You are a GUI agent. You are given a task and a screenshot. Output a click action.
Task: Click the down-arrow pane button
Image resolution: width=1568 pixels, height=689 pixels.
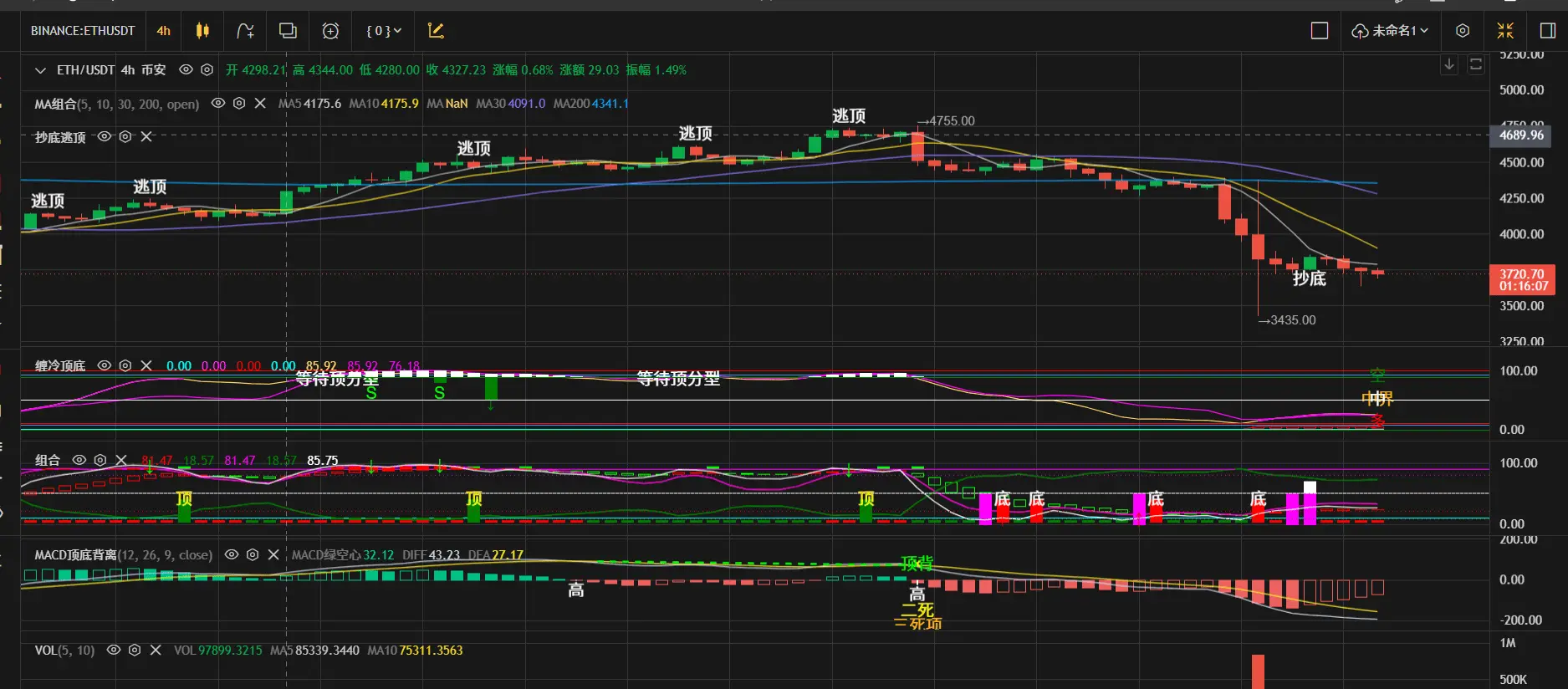(x=1449, y=64)
